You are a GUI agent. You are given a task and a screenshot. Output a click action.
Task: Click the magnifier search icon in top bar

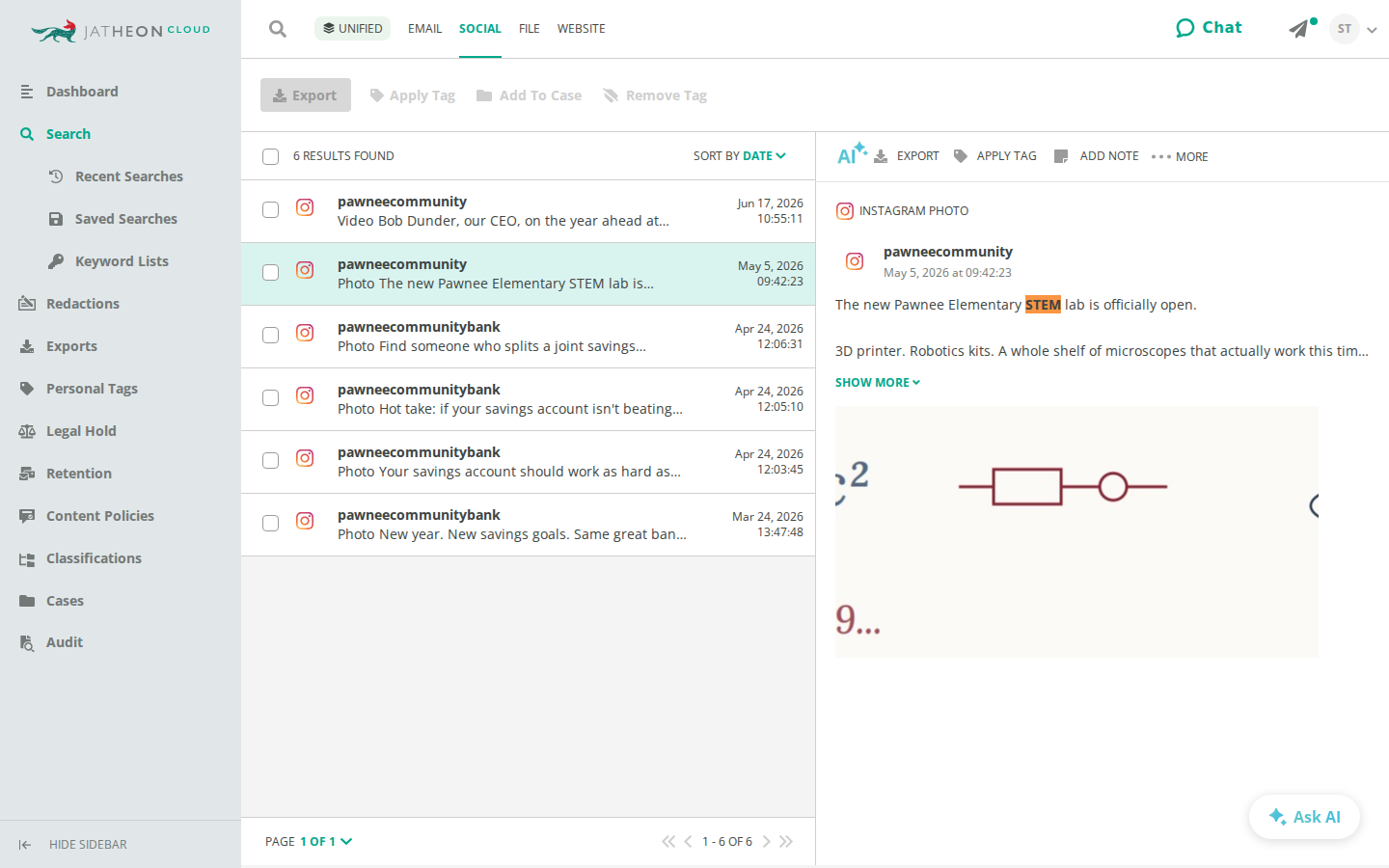(x=278, y=29)
